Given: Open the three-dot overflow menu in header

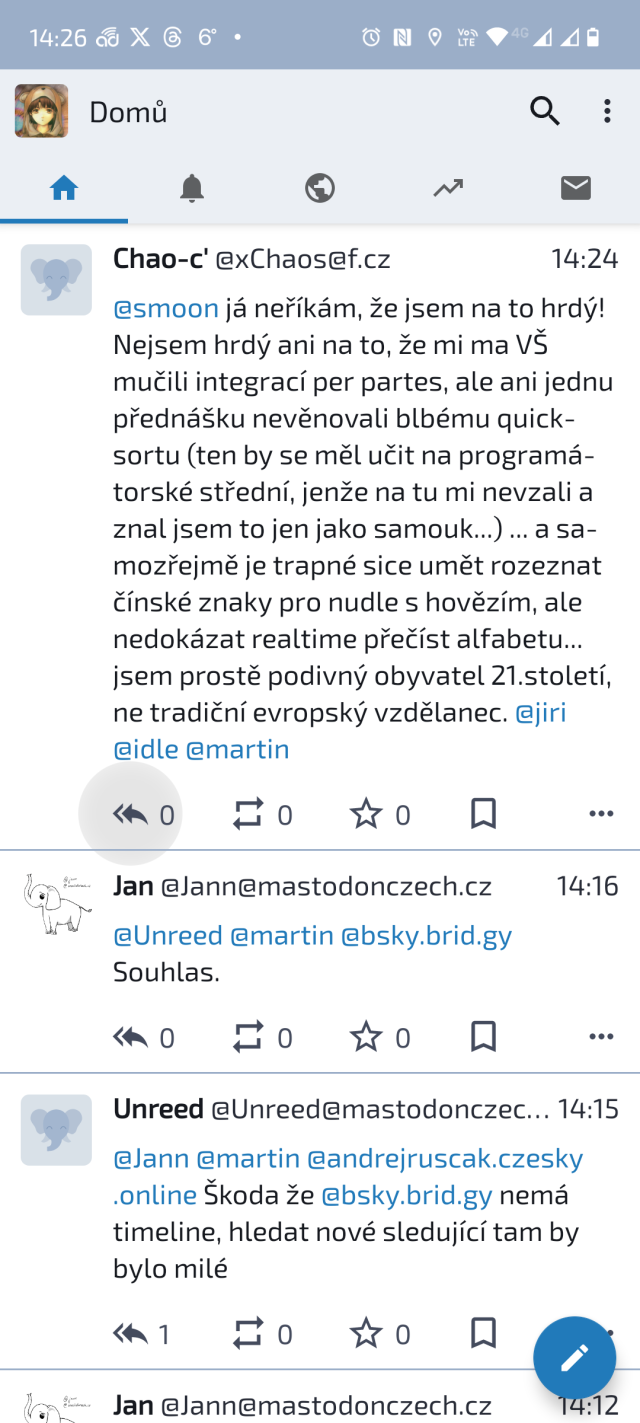Looking at the screenshot, I should pos(607,111).
